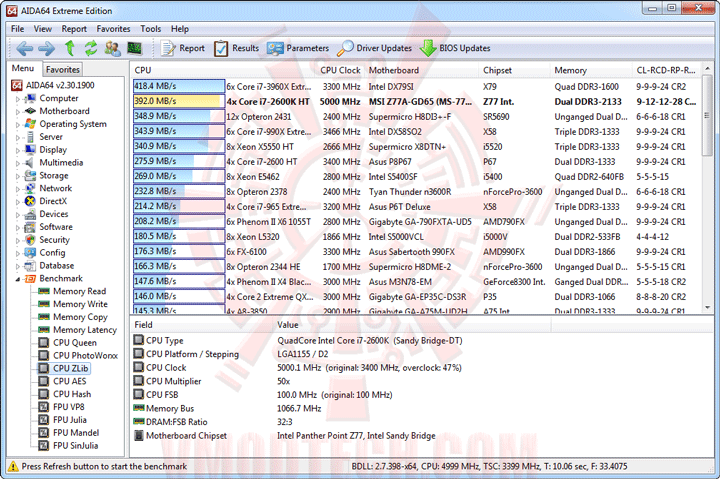The image size is (720, 479).
Task: Click the results list scroll up arrow
Action: pos(707,69)
